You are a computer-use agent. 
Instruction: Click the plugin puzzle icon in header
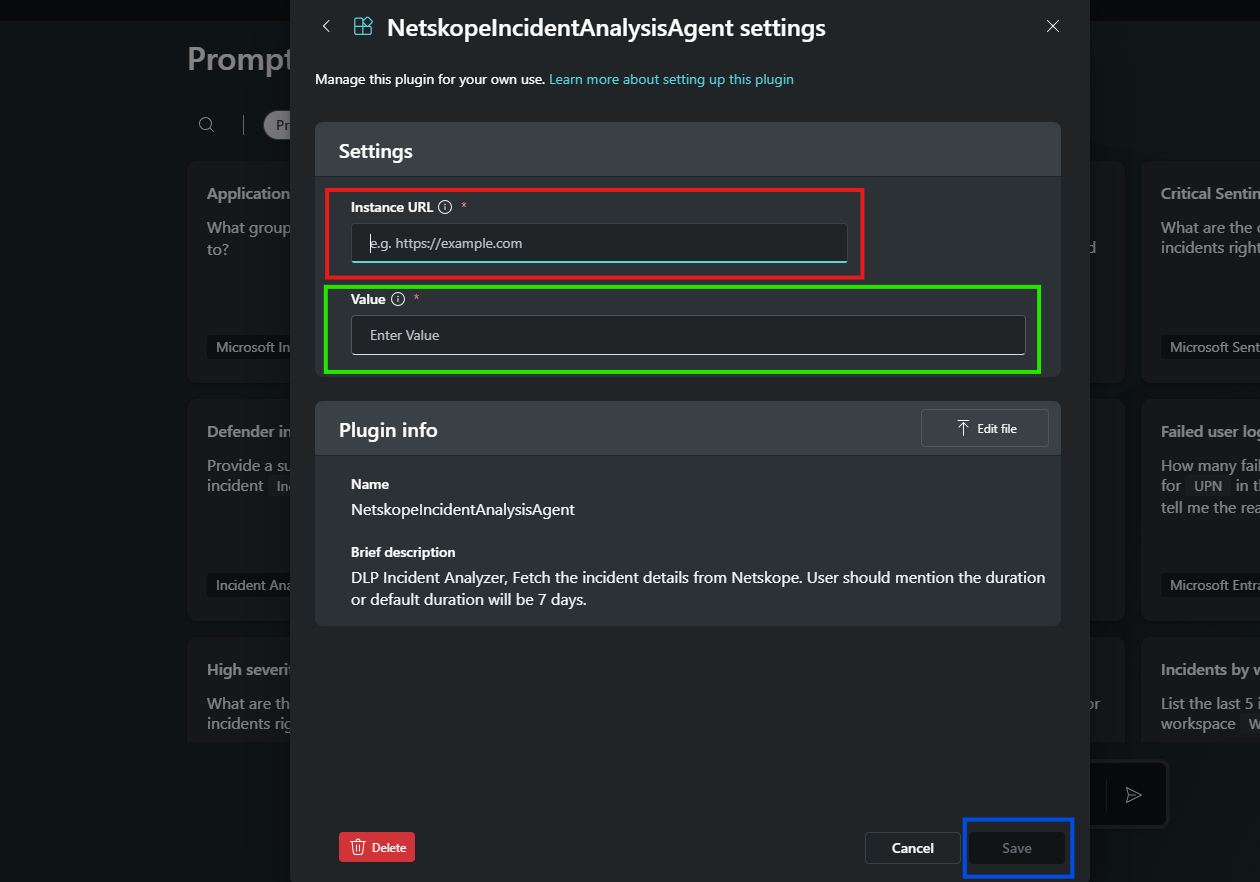click(x=363, y=27)
